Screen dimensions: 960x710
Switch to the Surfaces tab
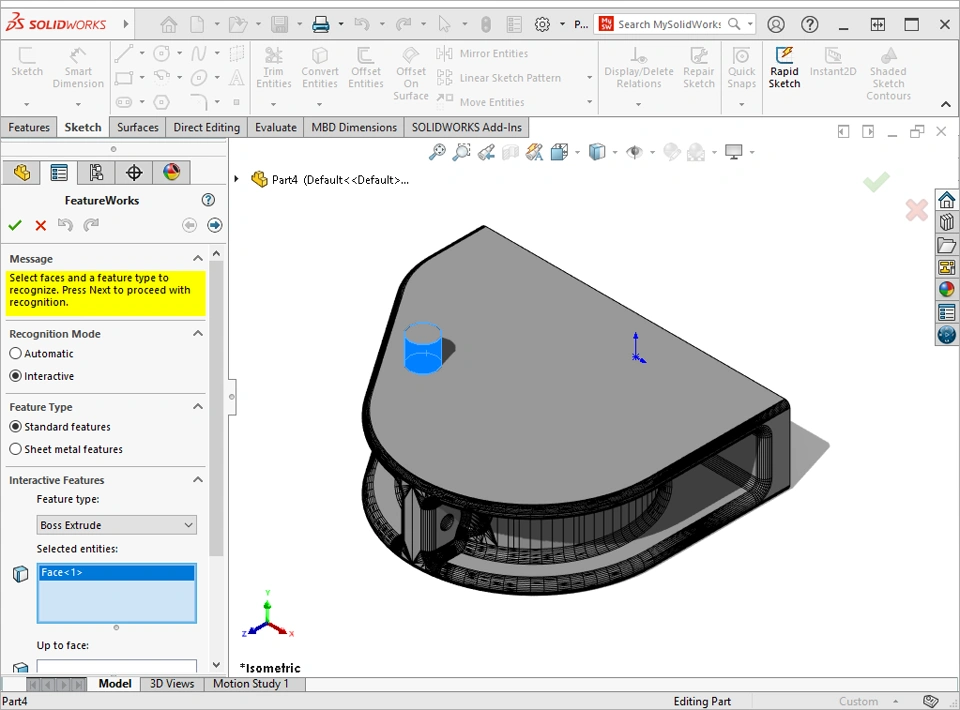click(138, 127)
